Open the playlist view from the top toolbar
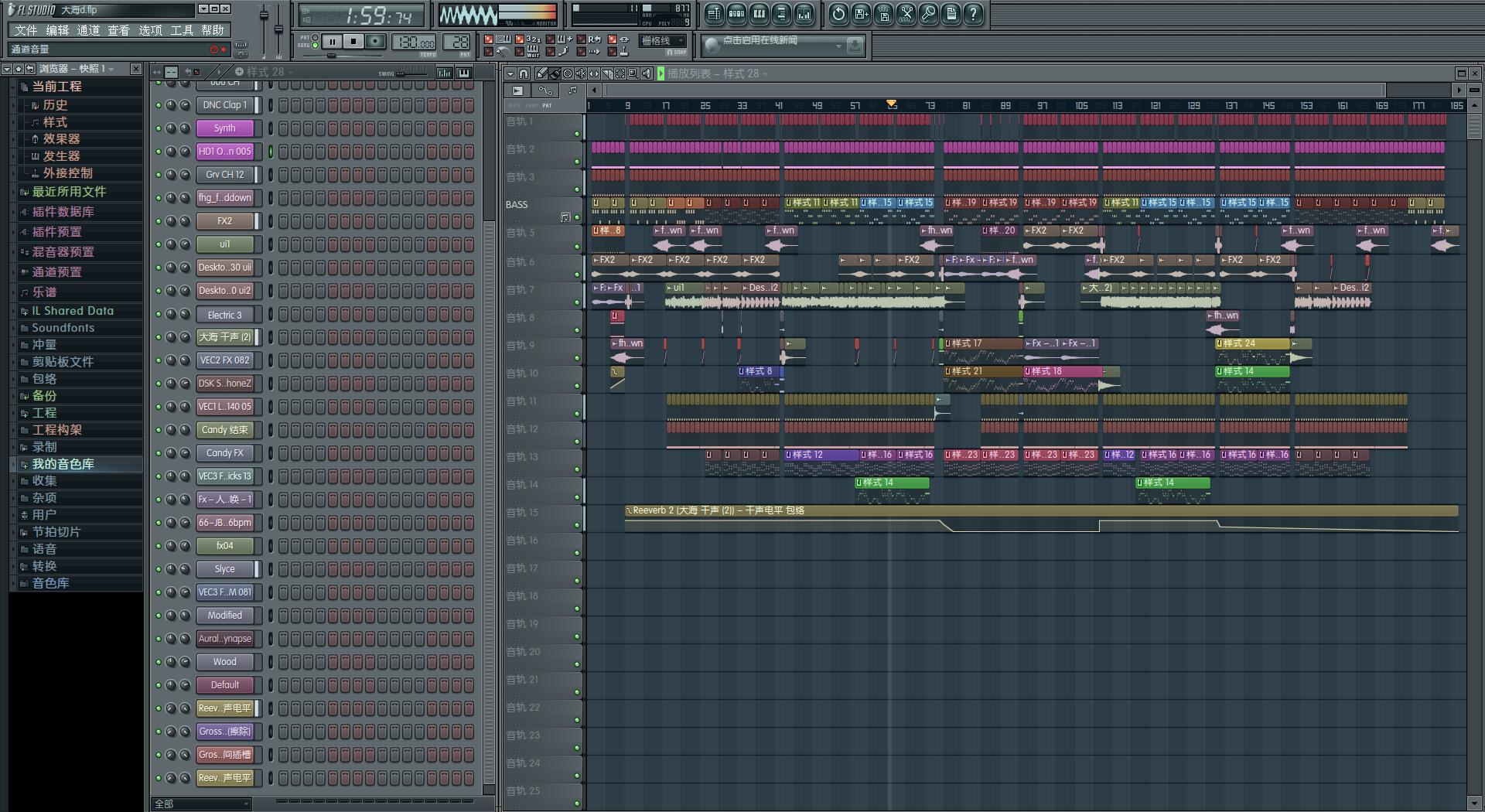The image size is (1485, 812). (714, 13)
